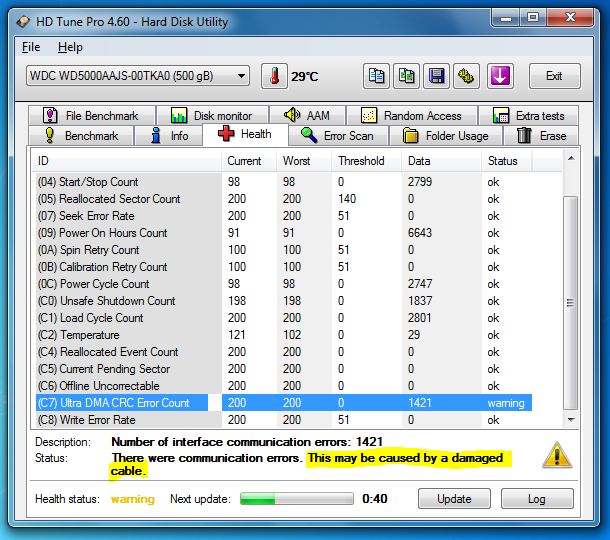Image resolution: width=610 pixels, height=540 pixels.
Task: Open the drive selection dropdown
Action: coord(138,75)
